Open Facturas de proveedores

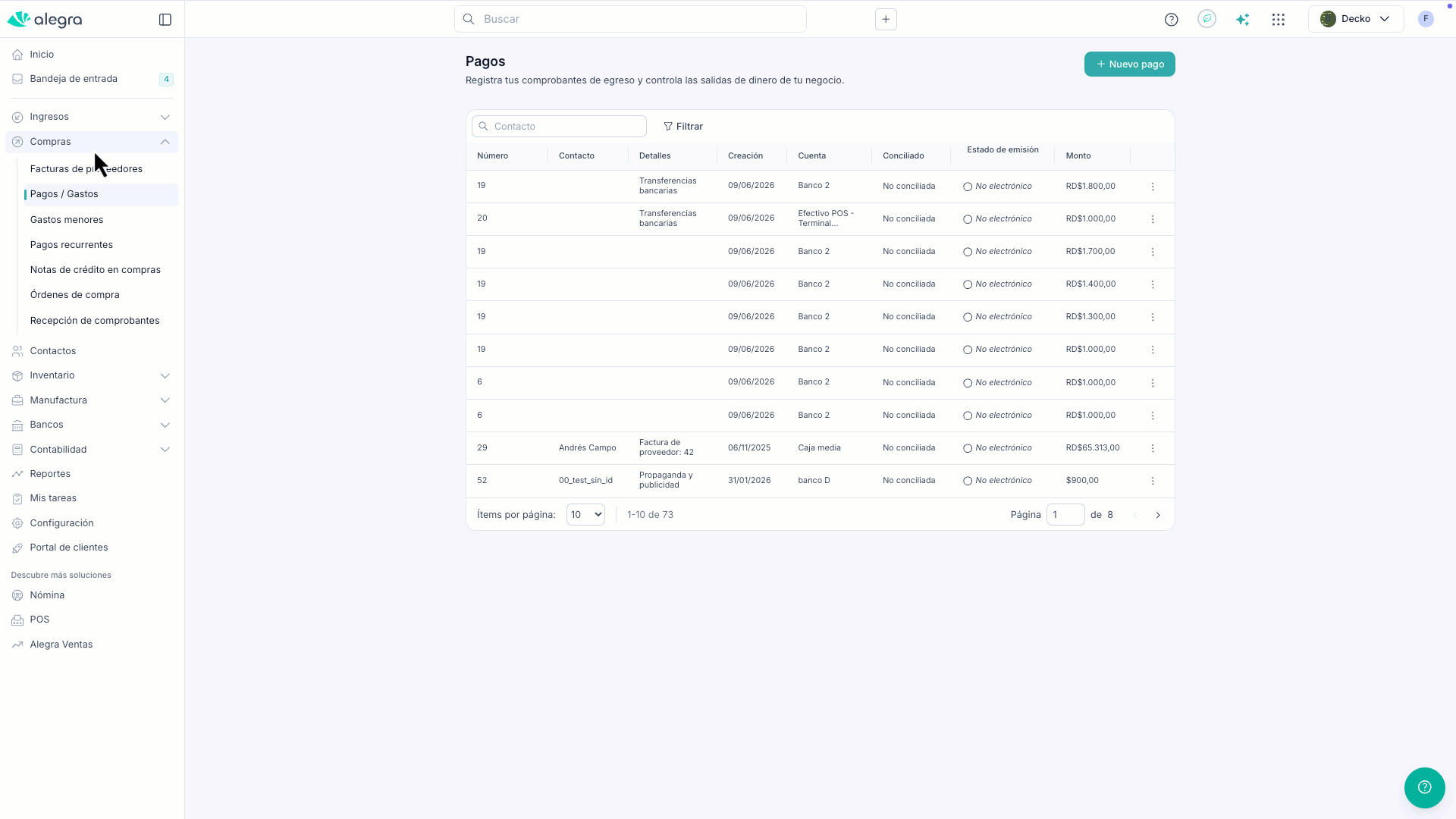pos(86,169)
